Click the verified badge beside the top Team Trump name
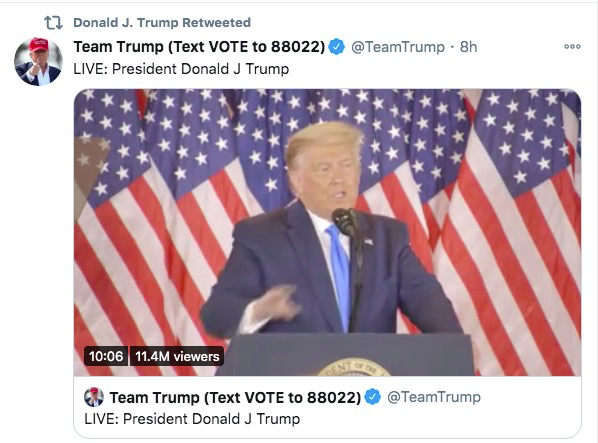The image size is (598, 443). (336, 47)
